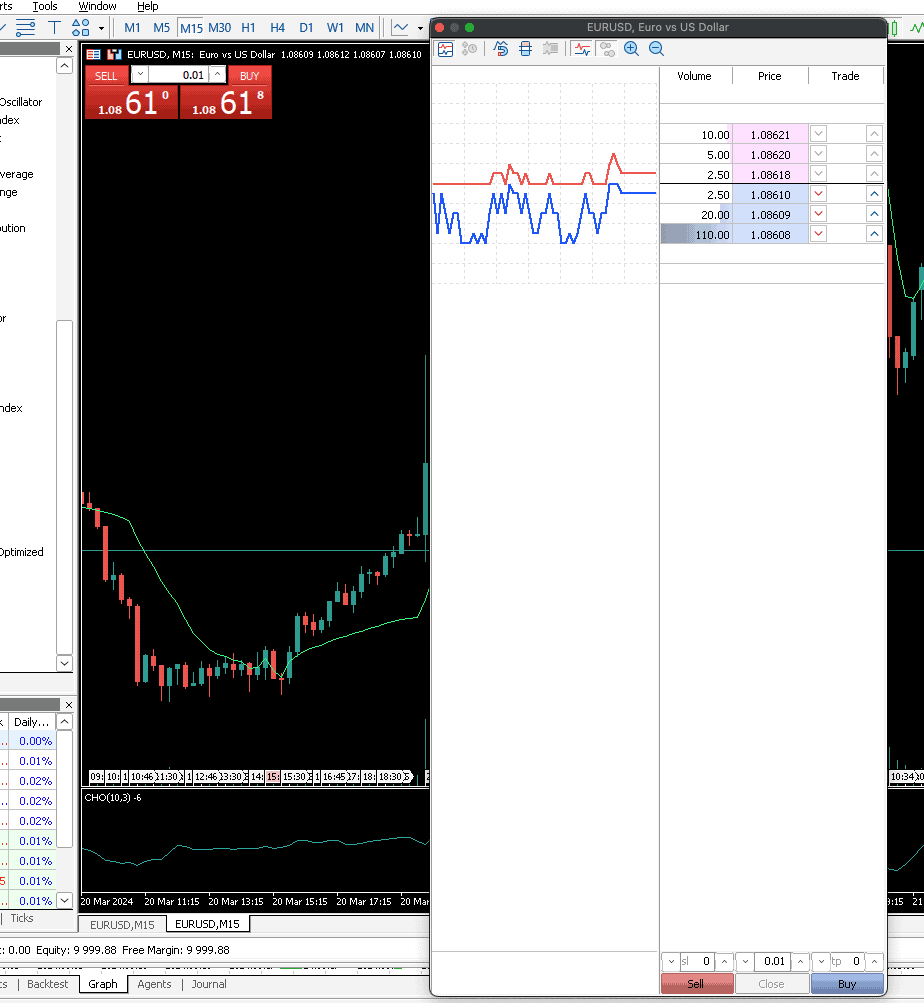Increase volume in one-click trading panel

tap(218, 75)
